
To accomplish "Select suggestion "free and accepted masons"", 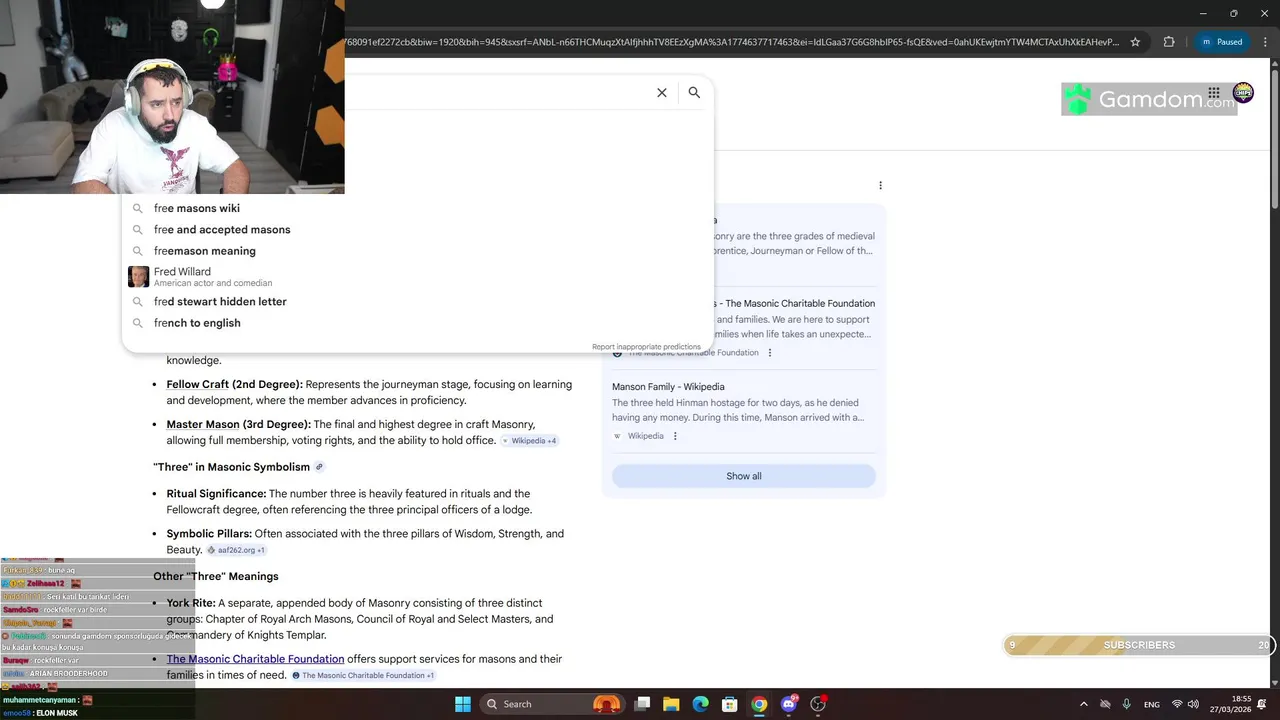I will click(417, 229).
